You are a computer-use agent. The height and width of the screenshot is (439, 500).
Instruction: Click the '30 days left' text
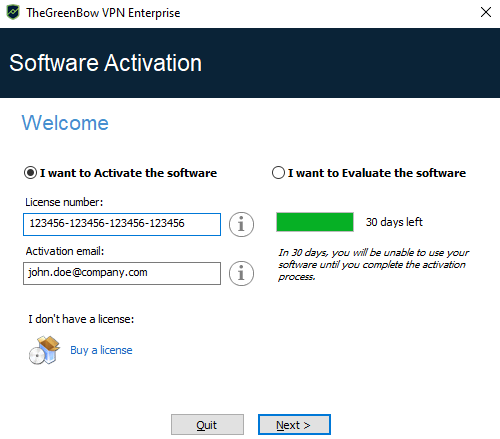point(394,222)
